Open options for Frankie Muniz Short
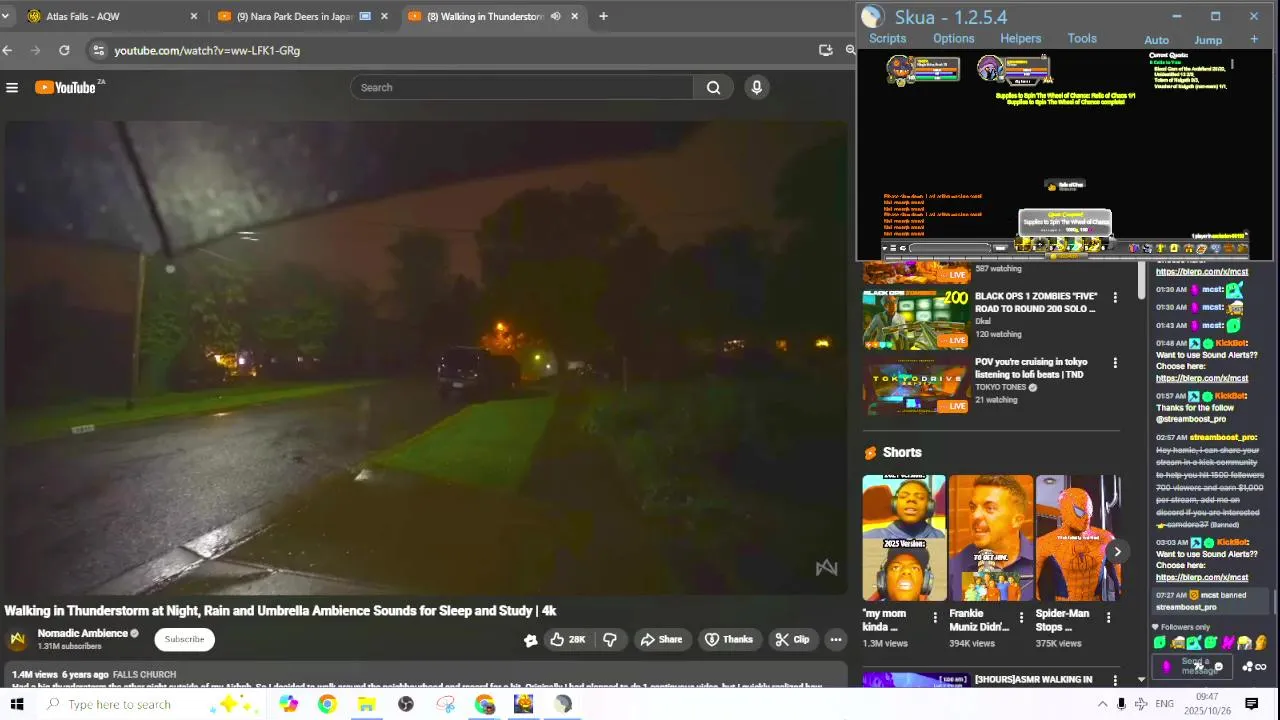Image resolution: width=1280 pixels, height=720 pixels. pos(1021,618)
